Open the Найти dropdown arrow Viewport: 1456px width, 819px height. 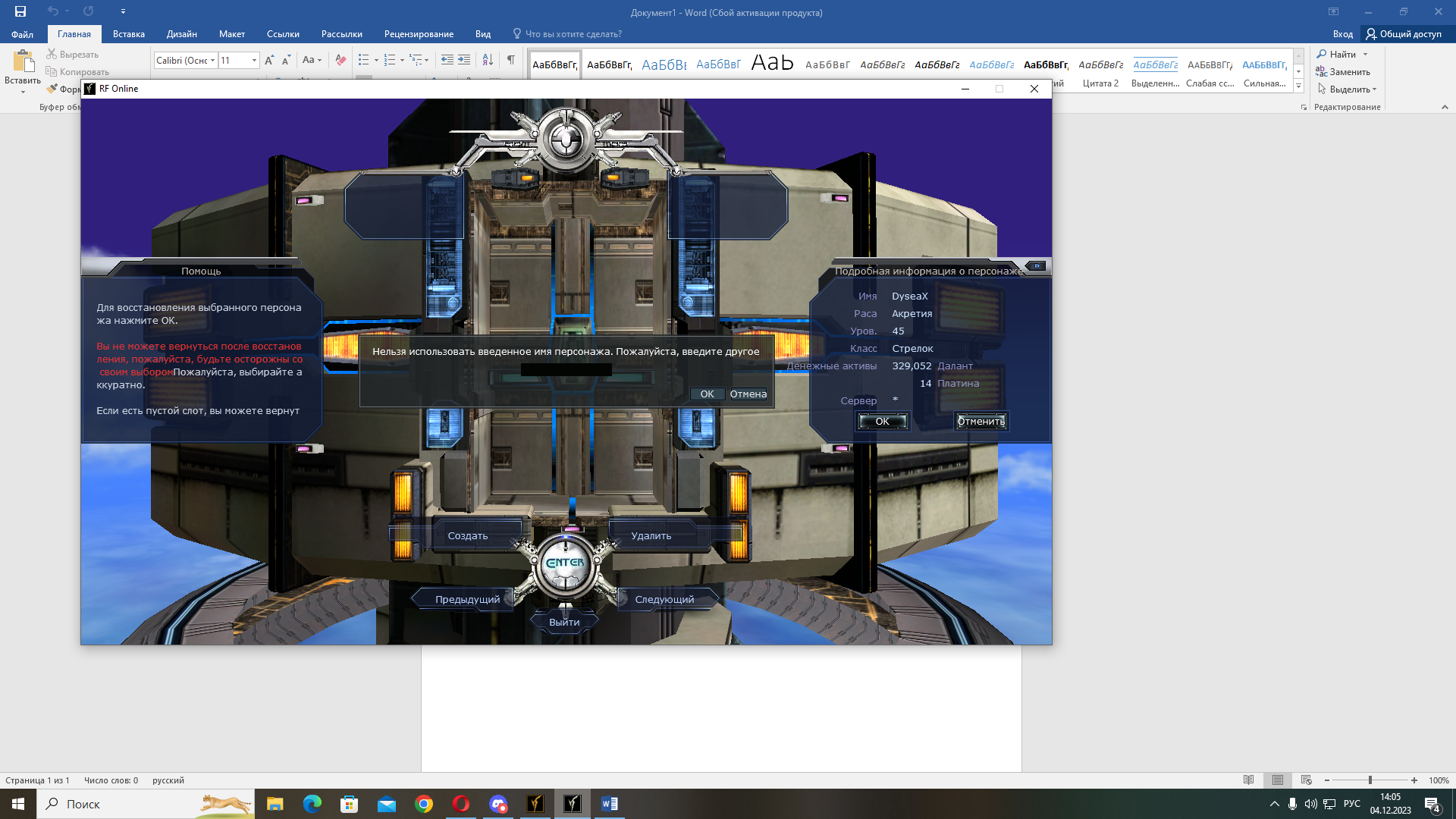[x=1365, y=55]
